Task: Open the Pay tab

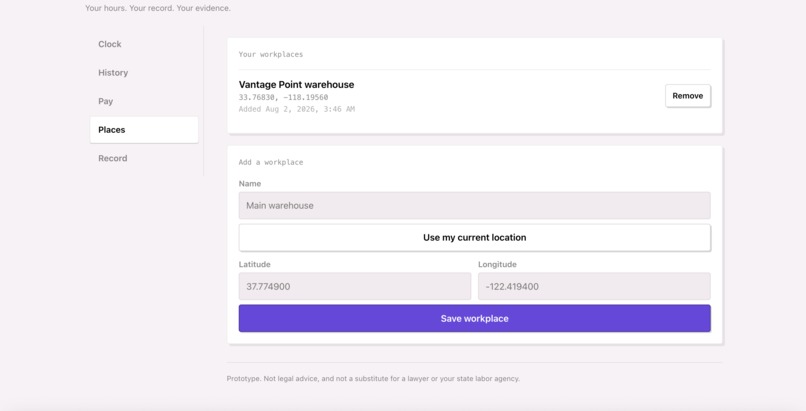Action: click(144, 101)
